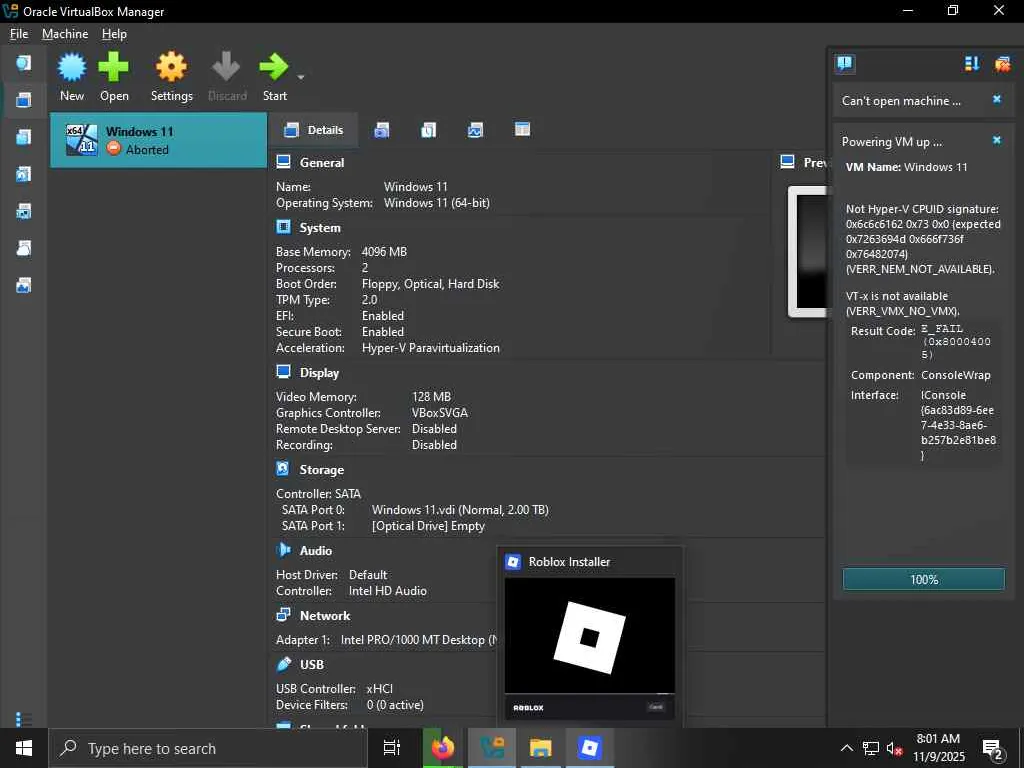
Task: Open Task View in the taskbar
Action: pos(392,748)
